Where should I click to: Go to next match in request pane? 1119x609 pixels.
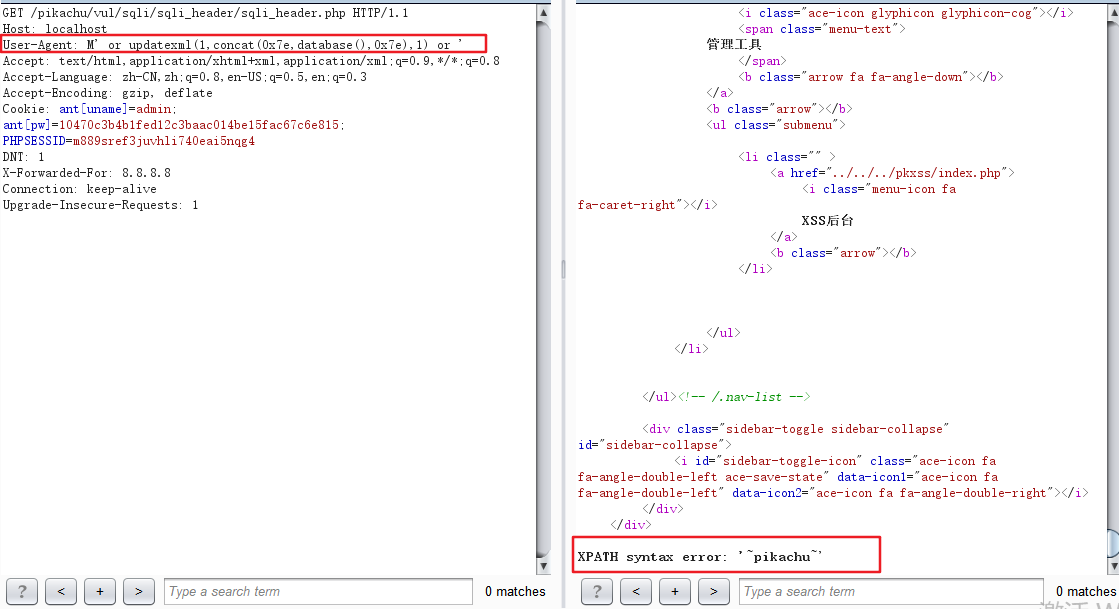pyautogui.click(x=138, y=591)
